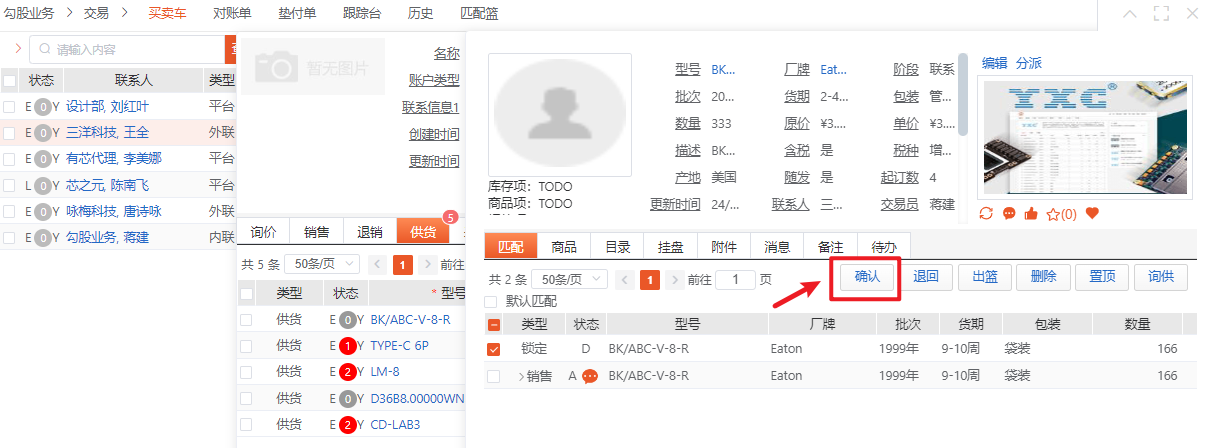
Task: Click the vertical scrollbar in the details panel
Action: pos(963,95)
